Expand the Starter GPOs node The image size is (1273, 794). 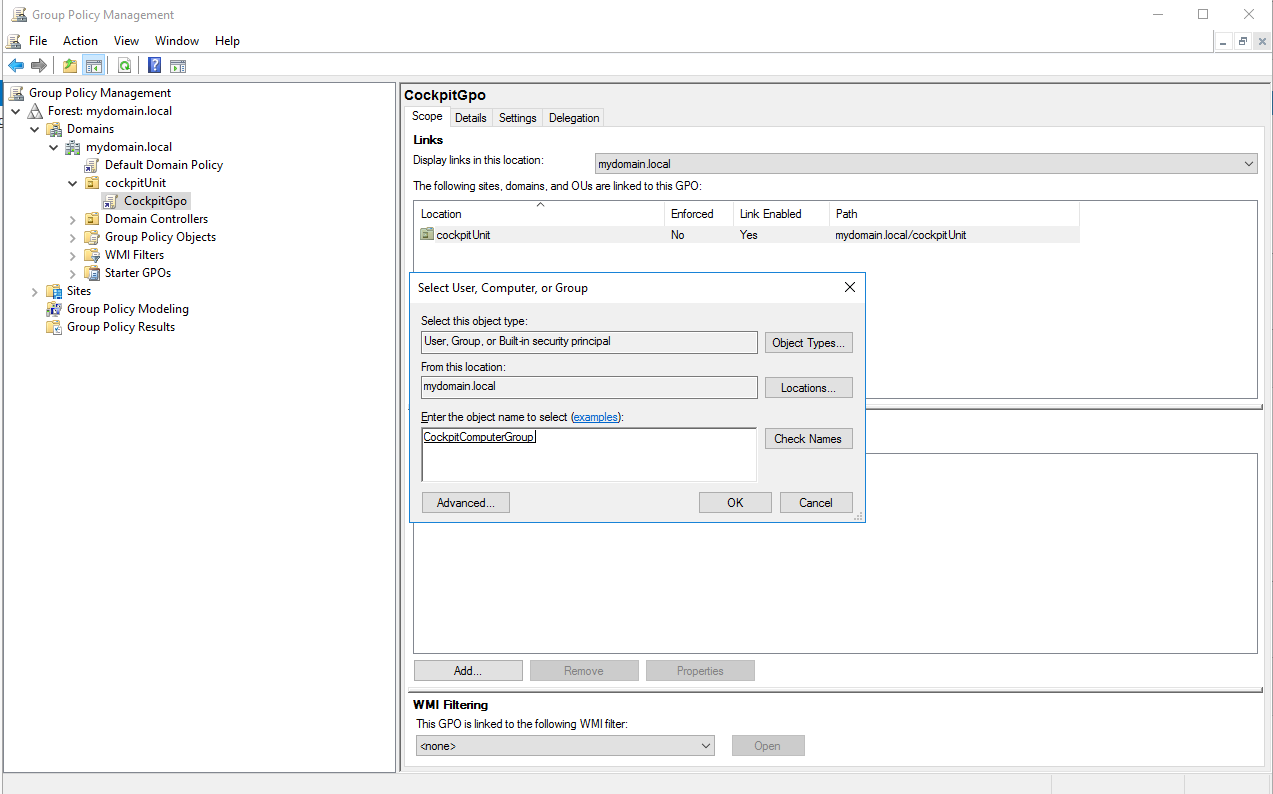tap(73, 273)
